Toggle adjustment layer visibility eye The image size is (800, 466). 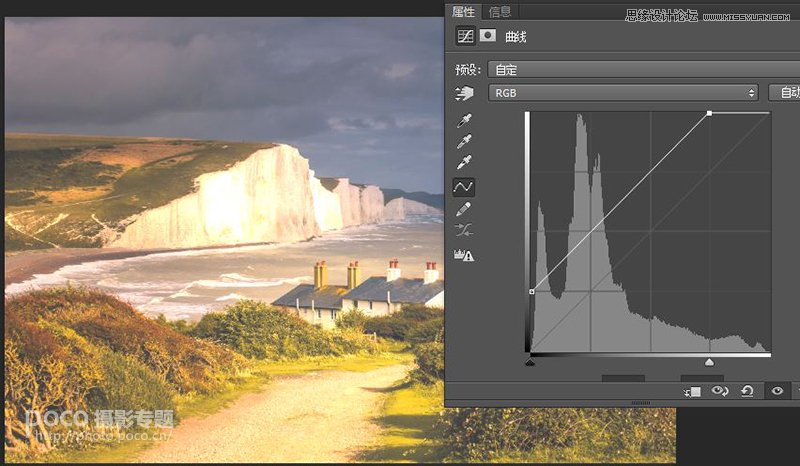pyautogui.click(x=776, y=391)
